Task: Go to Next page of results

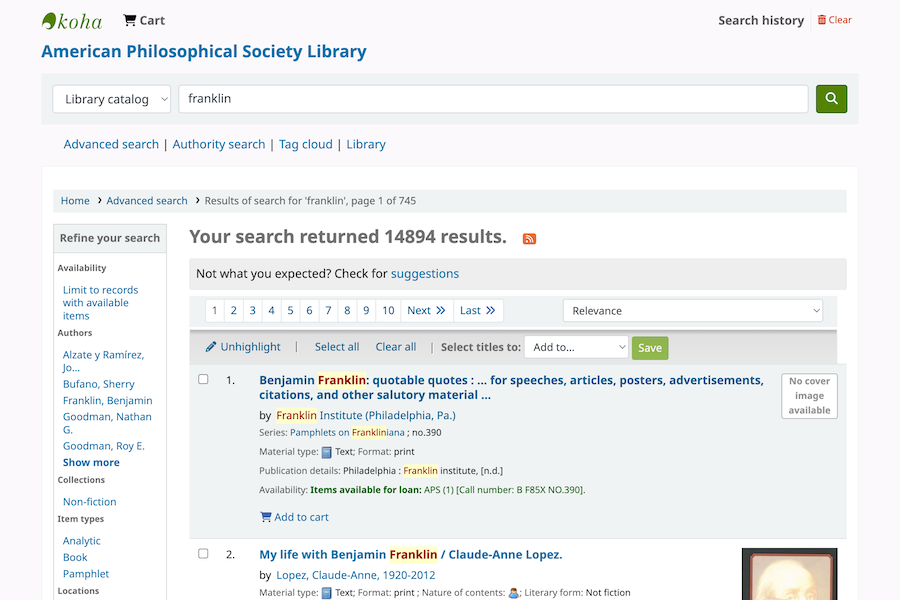Action: [x=426, y=311]
